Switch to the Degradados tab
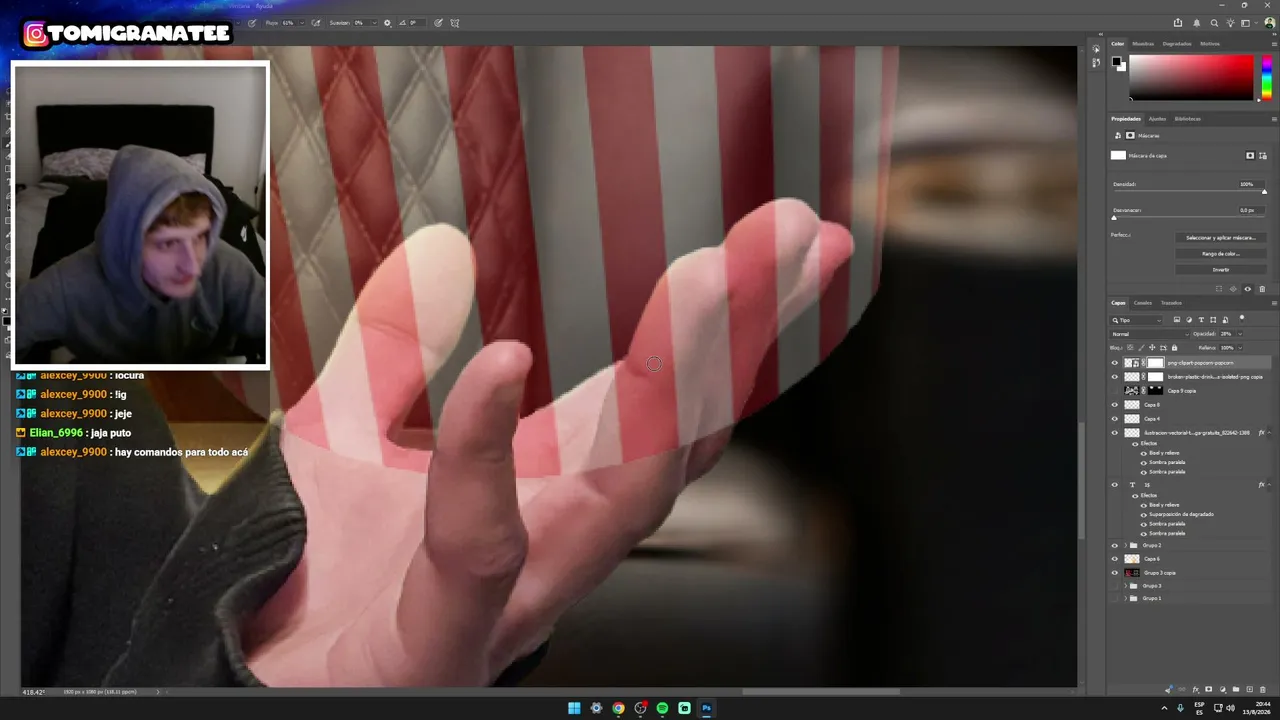Viewport: 1280px width, 720px height. coord(1177,44)
